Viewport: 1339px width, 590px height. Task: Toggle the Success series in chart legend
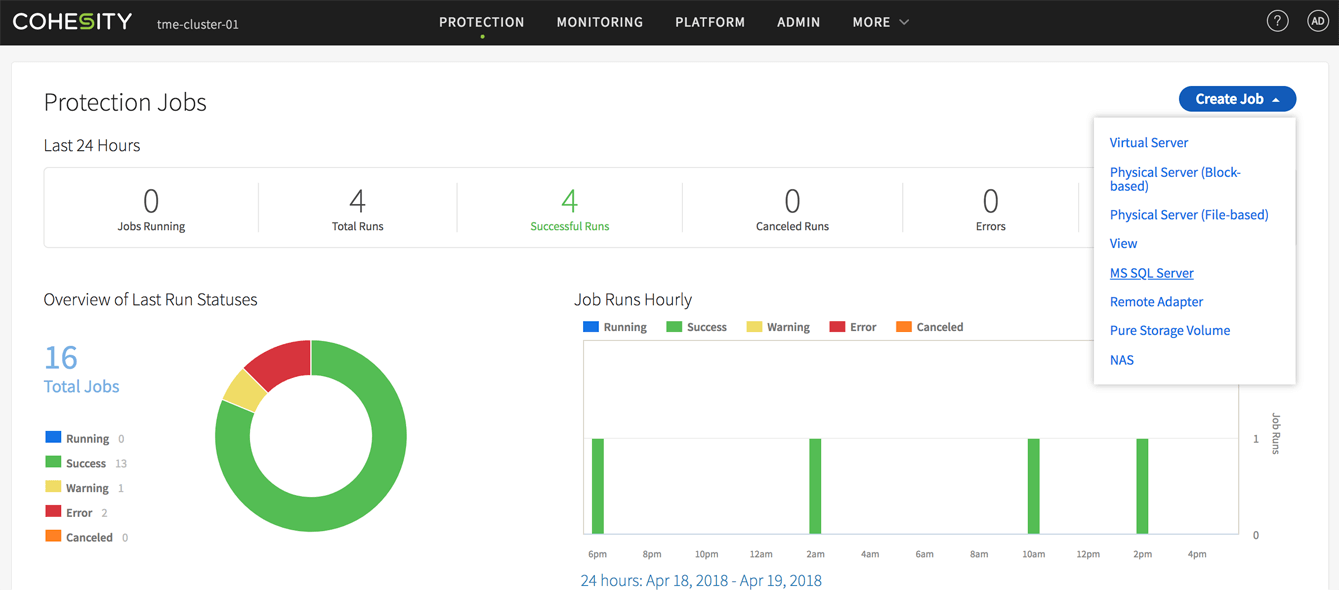(696, 327)
